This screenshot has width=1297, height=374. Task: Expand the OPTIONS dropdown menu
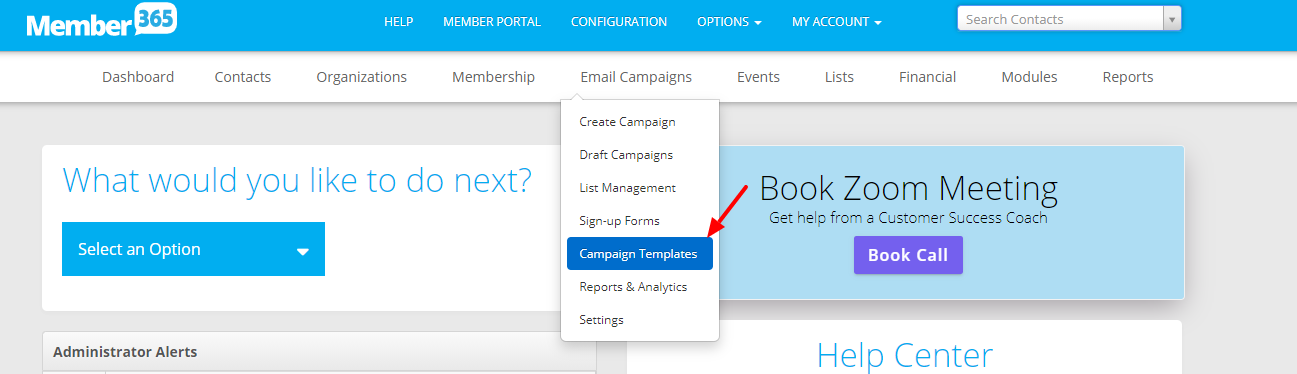(729, 22)
